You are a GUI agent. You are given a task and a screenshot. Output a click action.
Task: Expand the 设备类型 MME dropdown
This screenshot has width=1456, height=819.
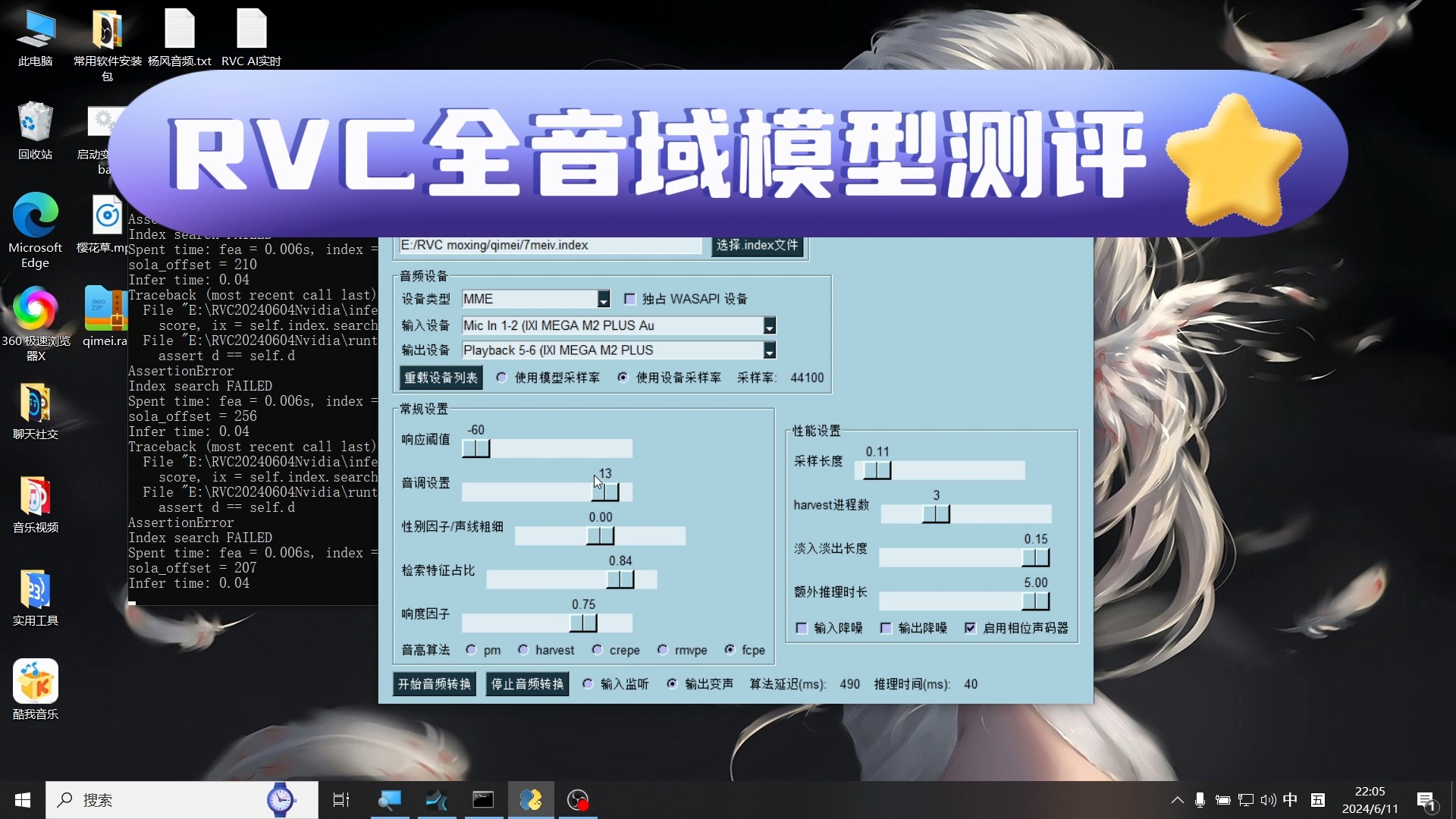[x=604, y=299]
